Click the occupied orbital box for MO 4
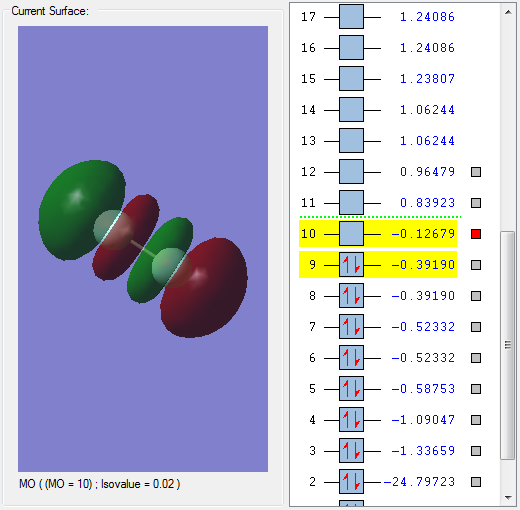This screenshot has height=510, width=520. [351, 420]
